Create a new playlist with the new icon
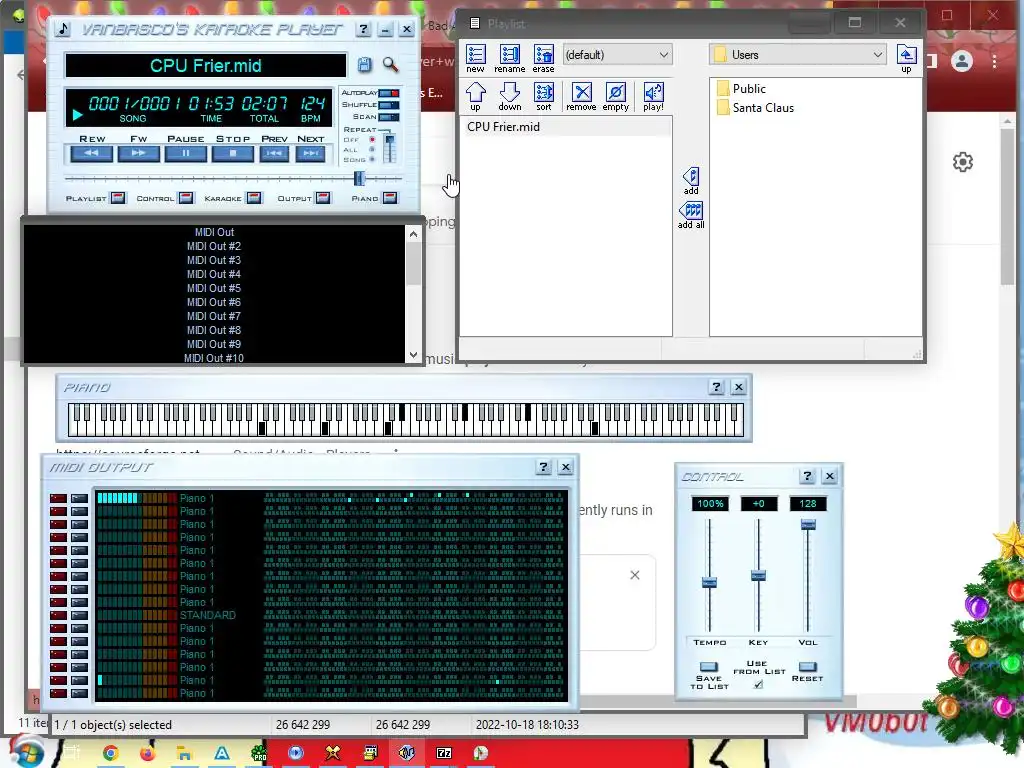1024x768 pixels. (x=475, y=59)
